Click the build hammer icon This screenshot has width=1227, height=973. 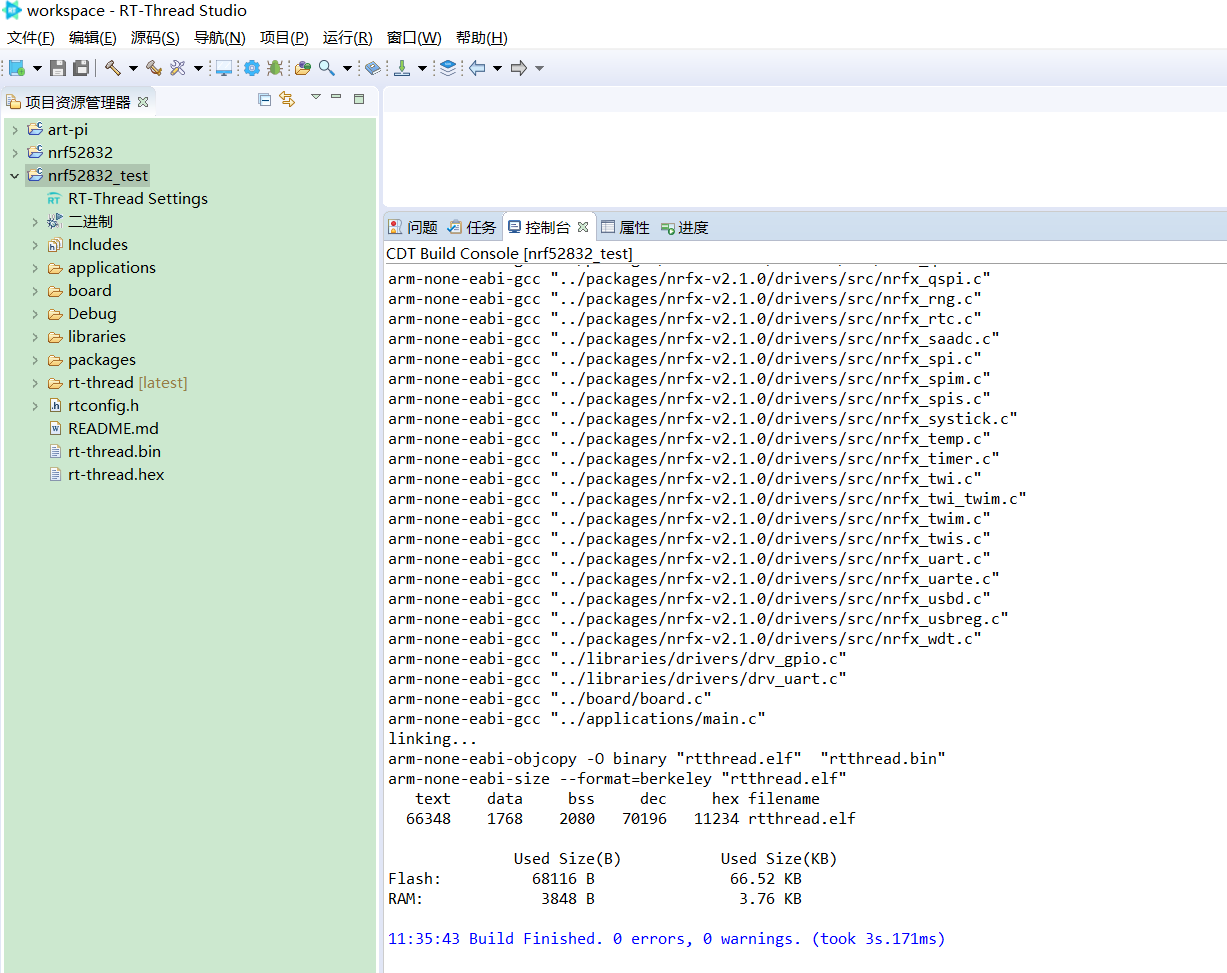(x=112, y=68)
